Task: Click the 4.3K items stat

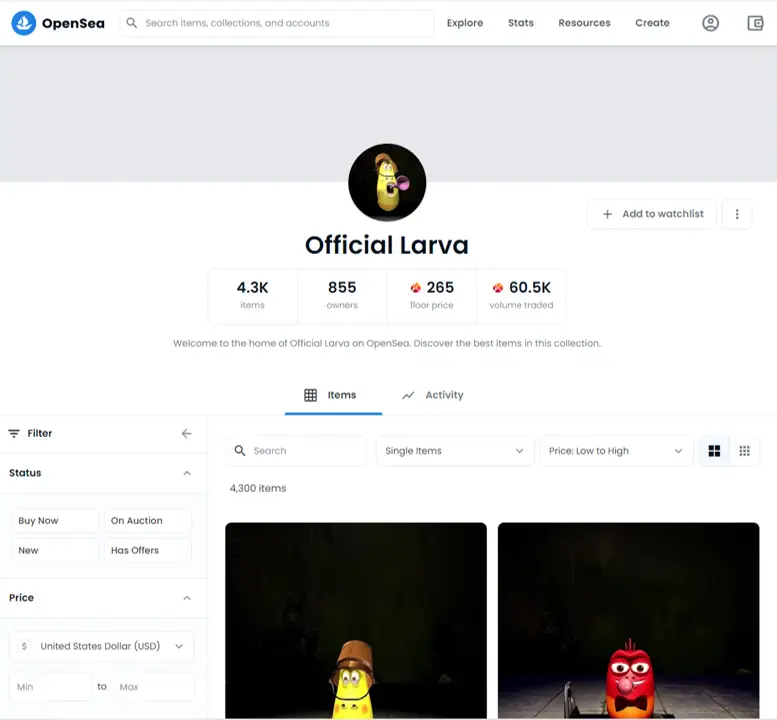Action: (x=253, y=295)
